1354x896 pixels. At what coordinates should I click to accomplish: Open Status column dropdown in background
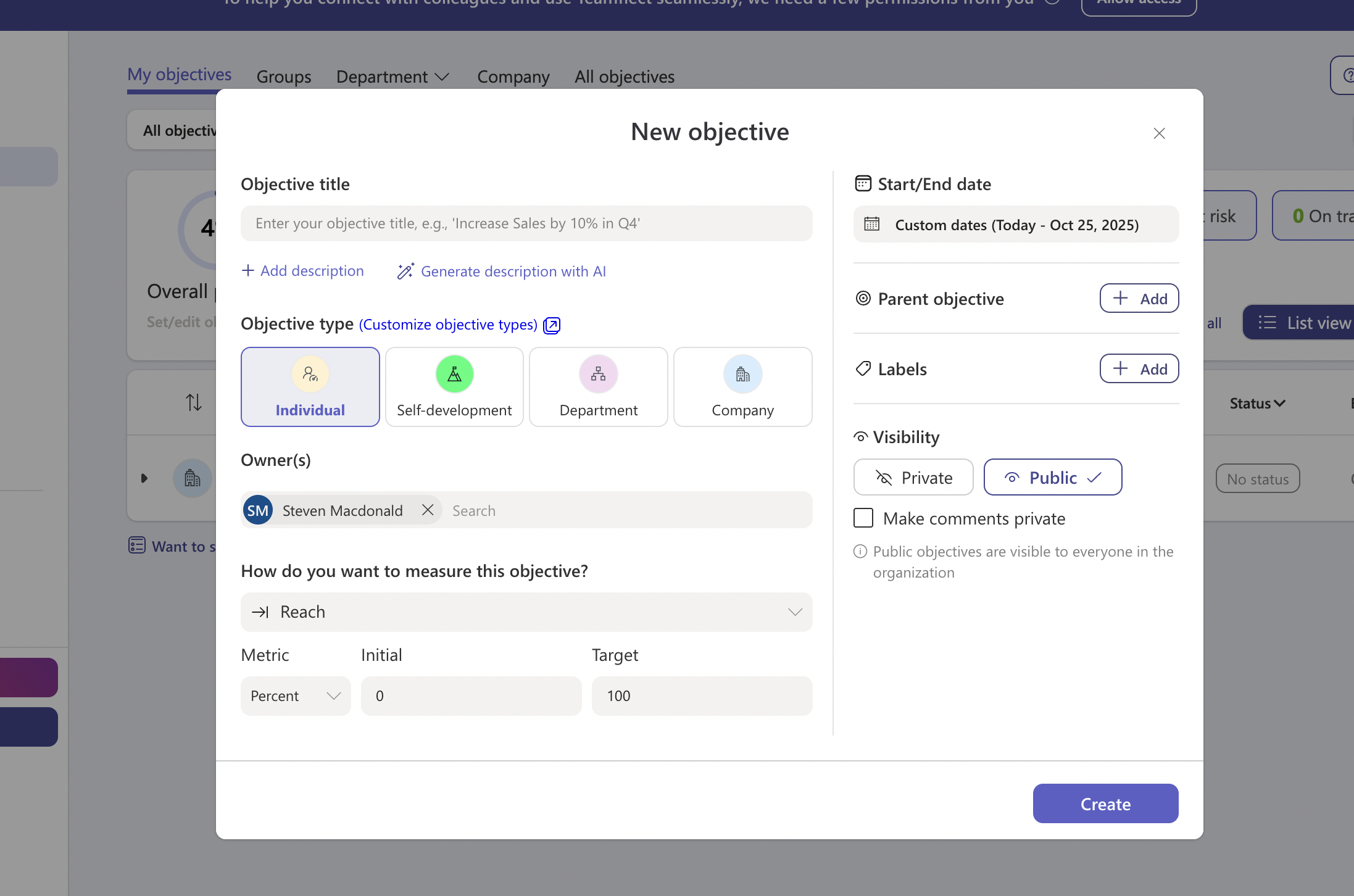coord(1258,404)
